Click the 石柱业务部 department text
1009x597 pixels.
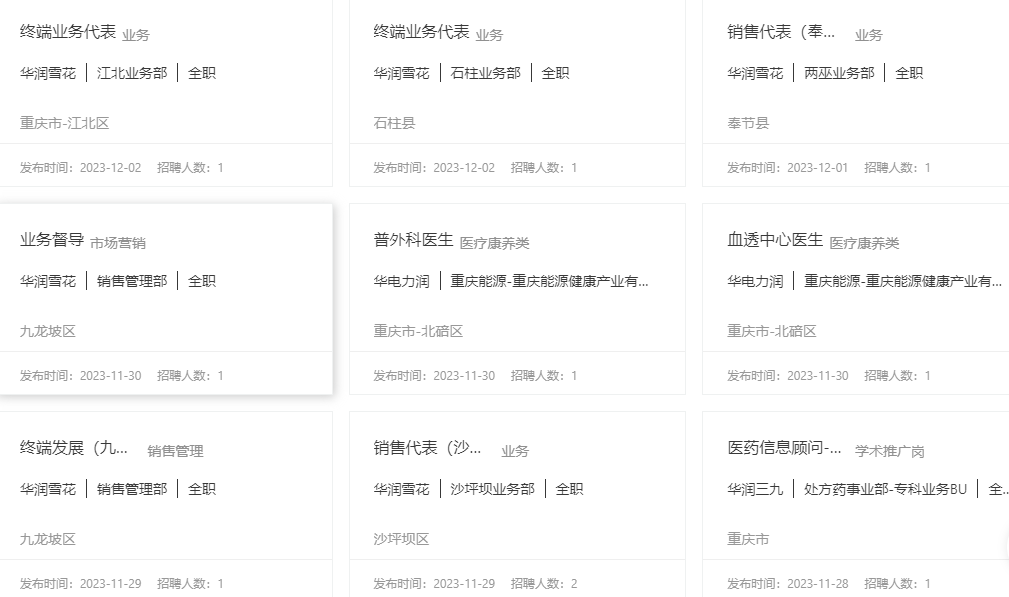click(486, 73)
